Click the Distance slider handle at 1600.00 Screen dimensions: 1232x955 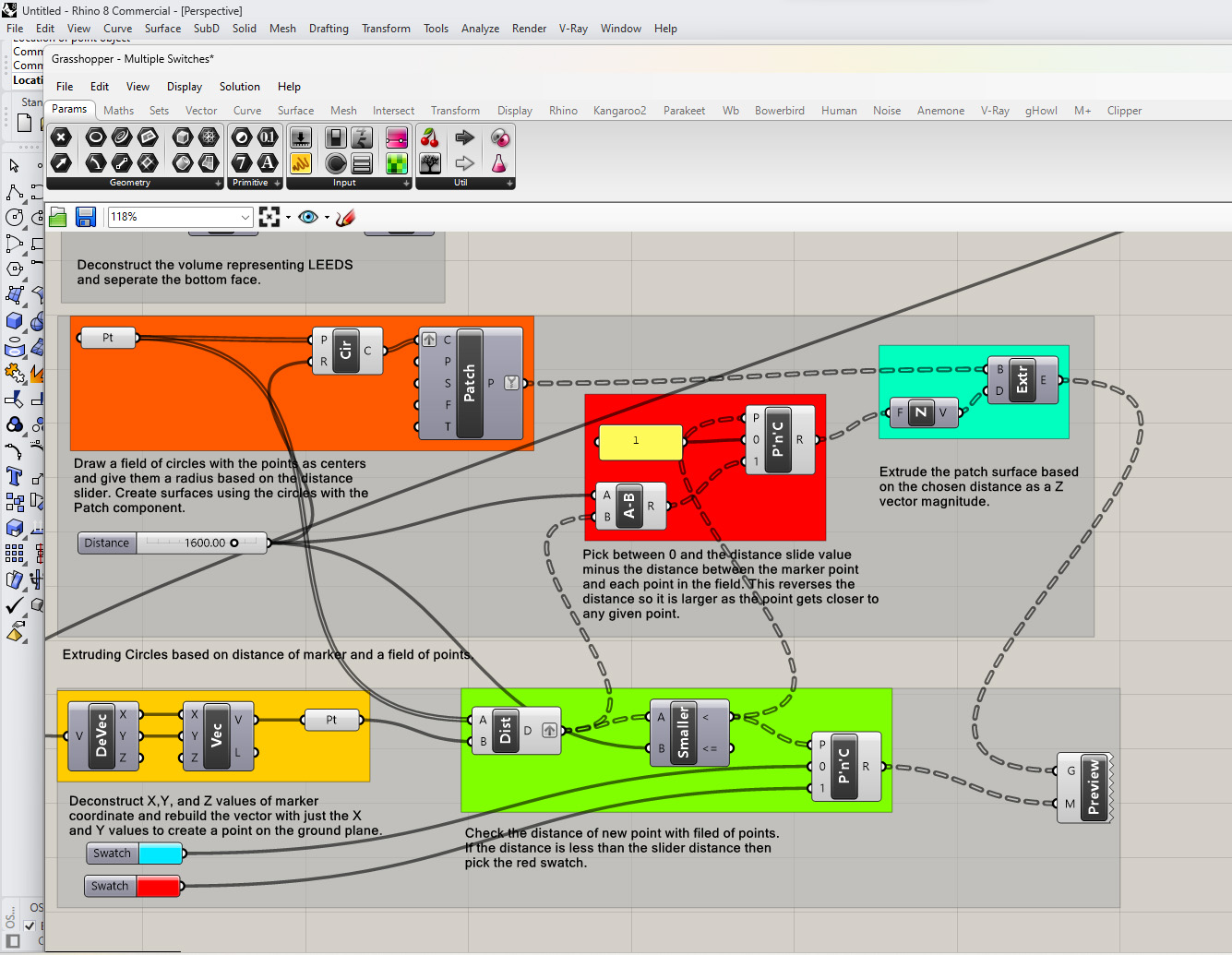pyautogui.click(x=234, y=543)
